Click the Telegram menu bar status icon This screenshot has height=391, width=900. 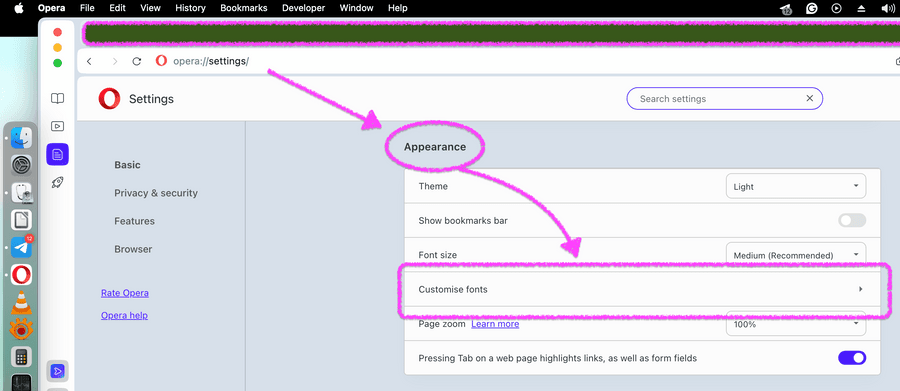(786, 9)
